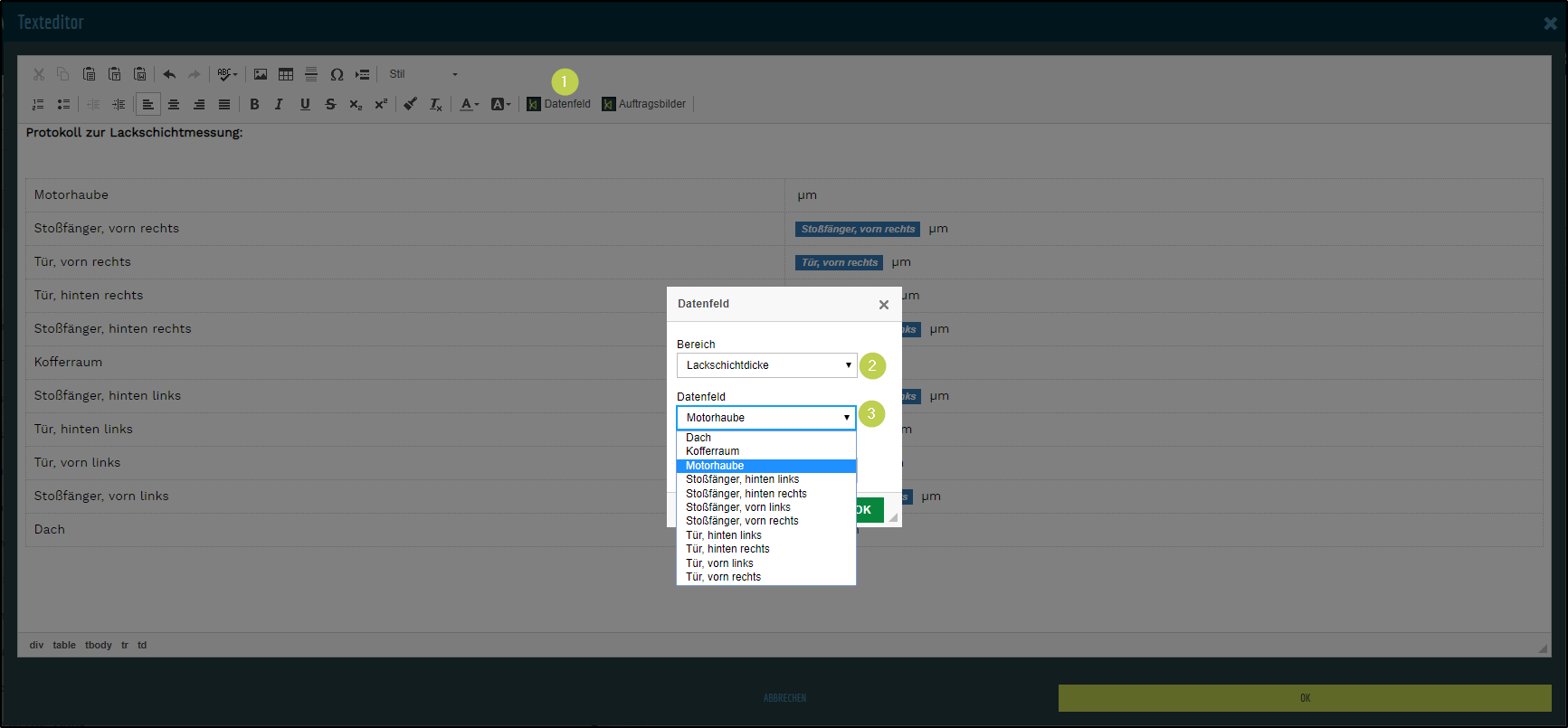
Task: Pick 'Kofferraum' in the Datenfeld list
Action: (712, 451)
